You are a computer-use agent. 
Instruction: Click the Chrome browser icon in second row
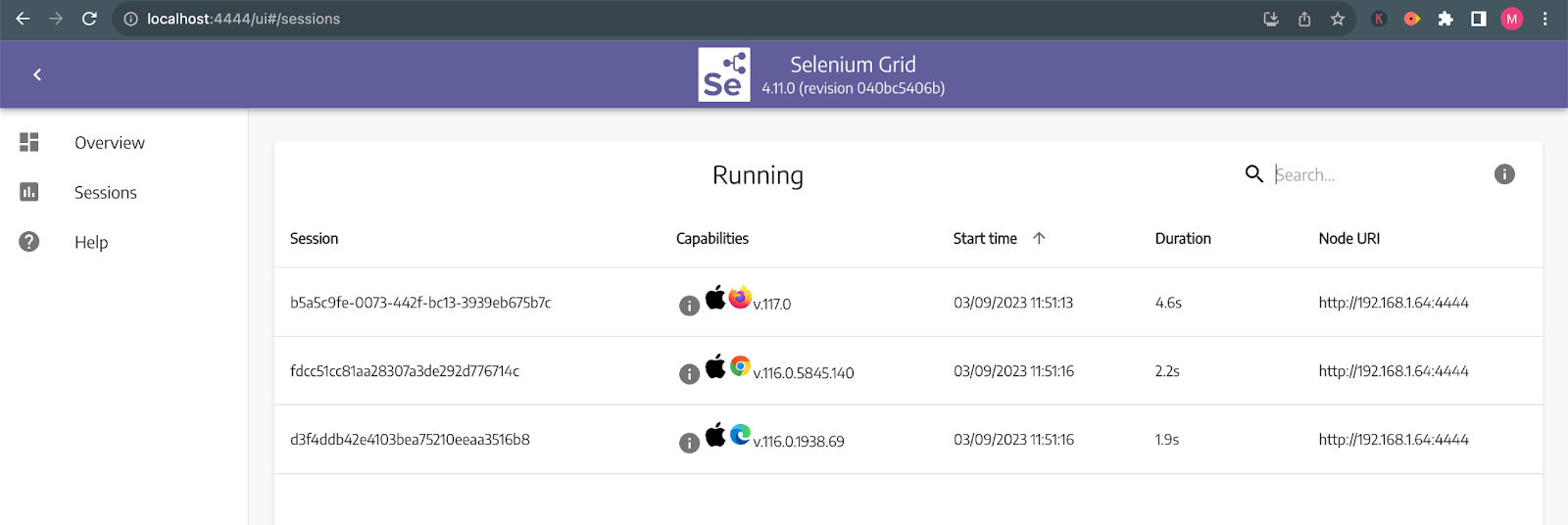[740, 365]
